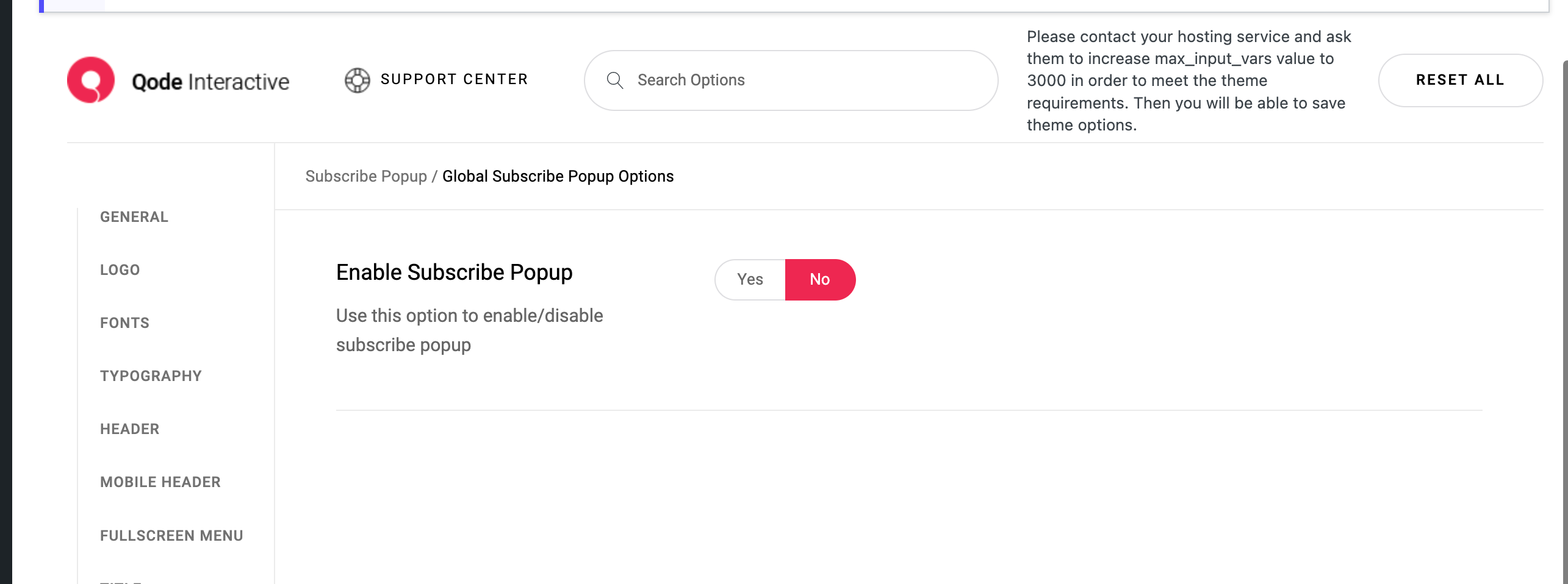Set Enable Subscribe Popup to No
This screenshot has width=1568, height=584.
tap(820, 279)
